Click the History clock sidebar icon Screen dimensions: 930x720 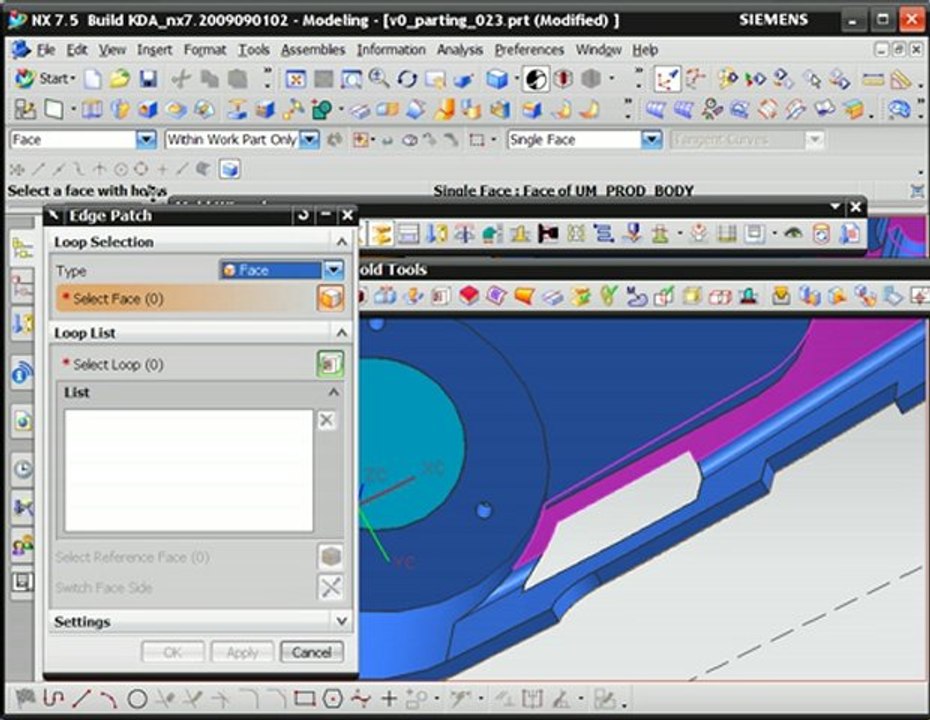[x=23, y=469]
